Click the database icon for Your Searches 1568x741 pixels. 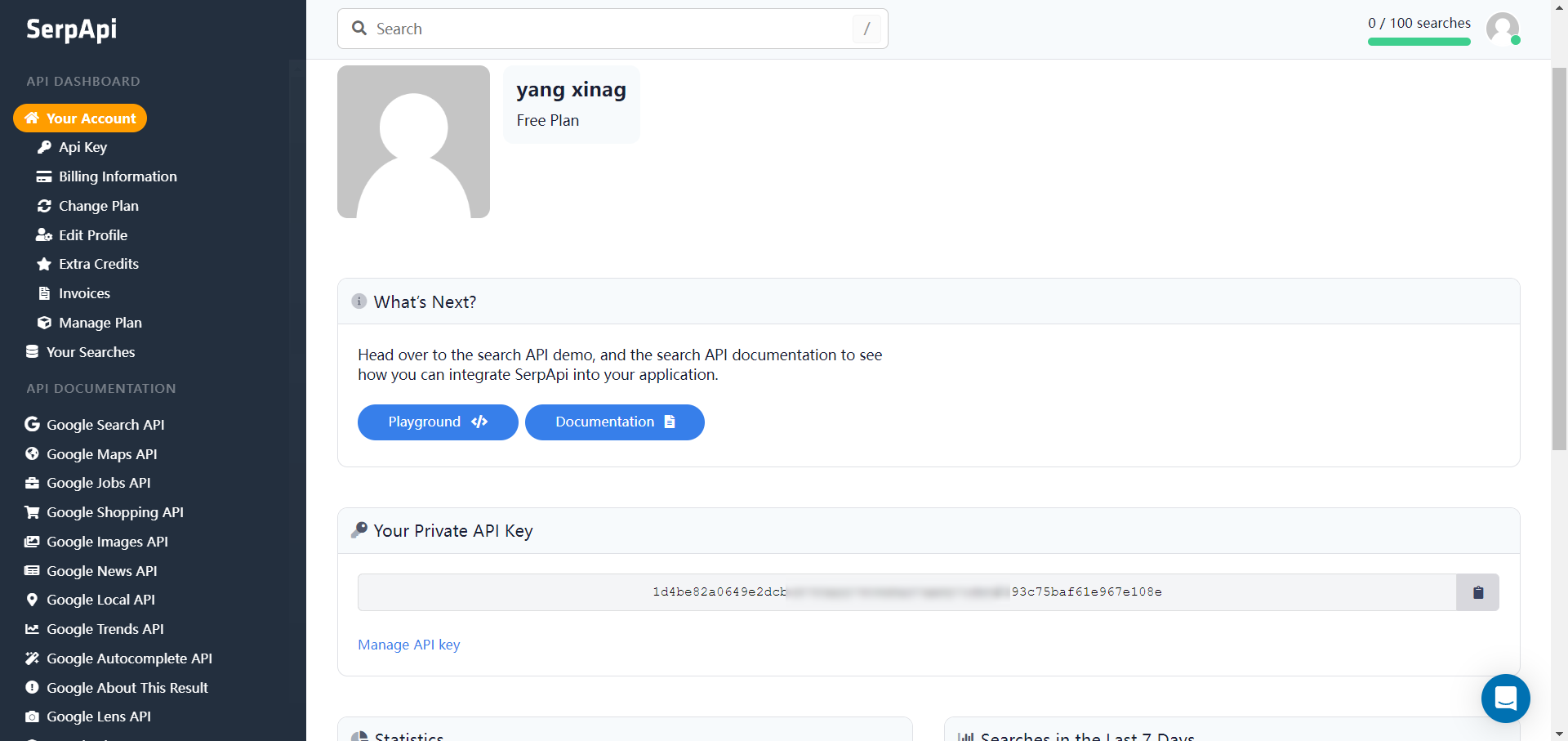tap(32, 352)
